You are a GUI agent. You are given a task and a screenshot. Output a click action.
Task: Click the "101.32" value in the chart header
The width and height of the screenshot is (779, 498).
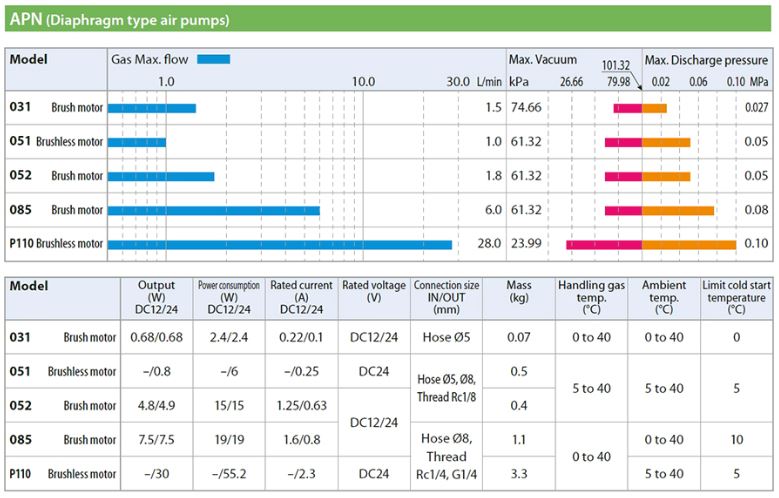pos(616,66)
